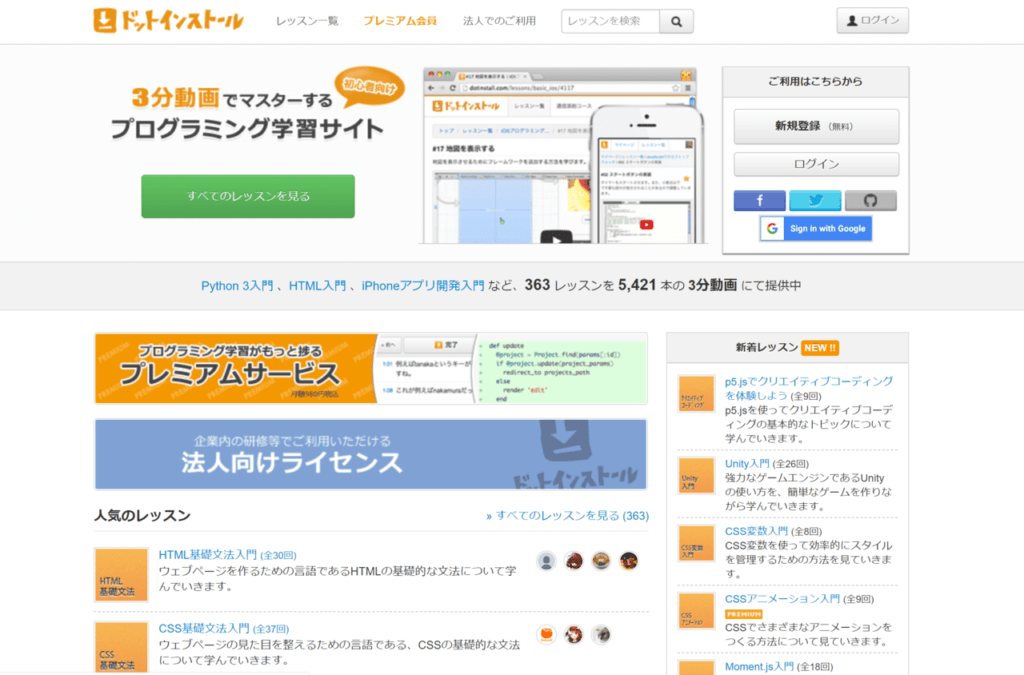Click the Dotinstall logo in header
This screenshot has height=675, width=1024.
pos(168,20)
